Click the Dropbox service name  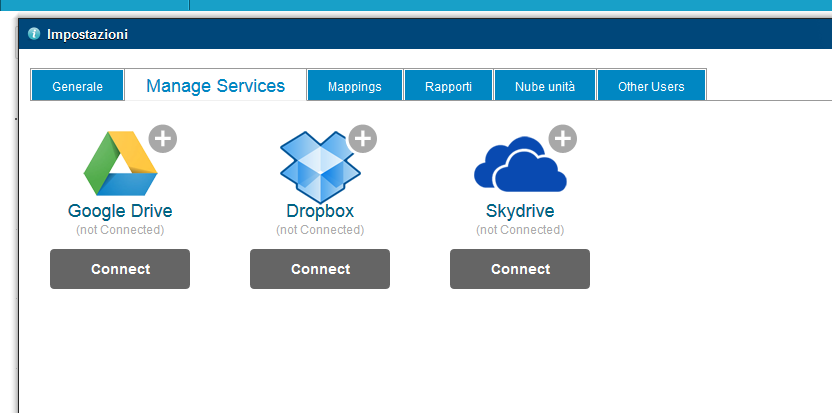point(320,211)
